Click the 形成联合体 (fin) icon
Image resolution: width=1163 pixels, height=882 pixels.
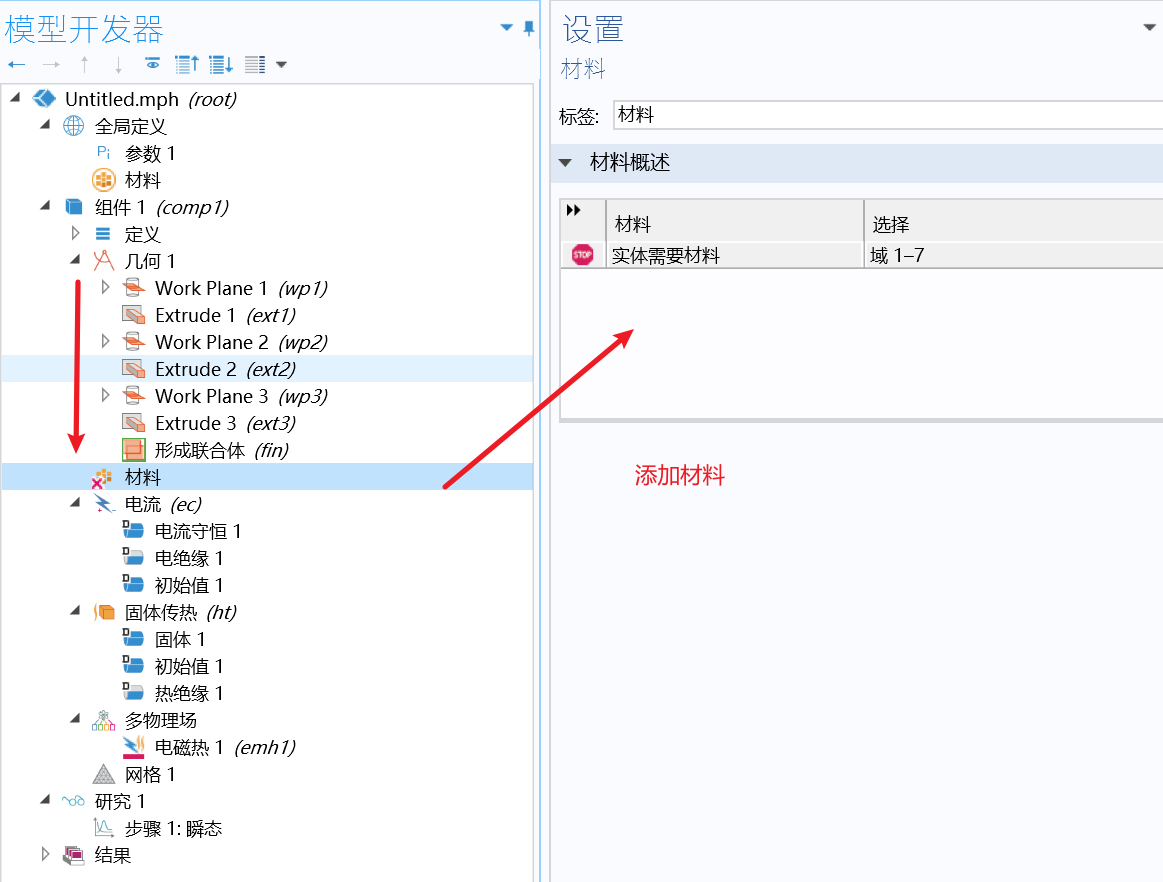[x=134, y=450]
